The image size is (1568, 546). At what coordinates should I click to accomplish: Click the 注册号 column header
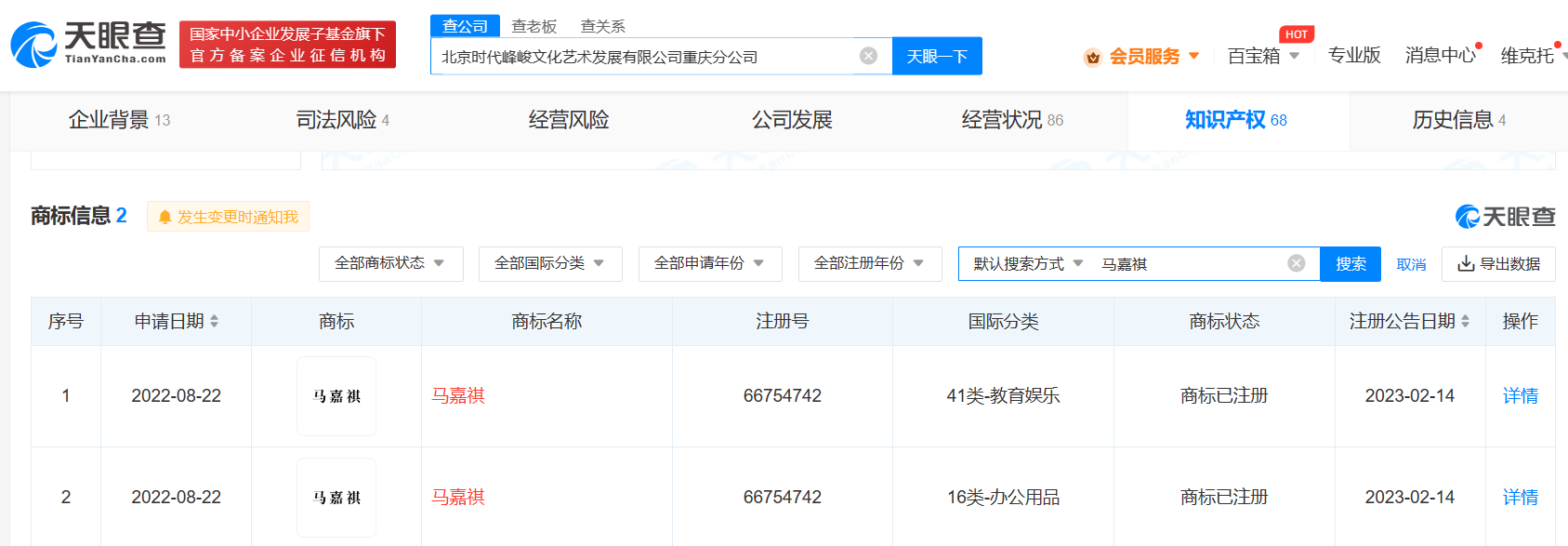point(783,321)
